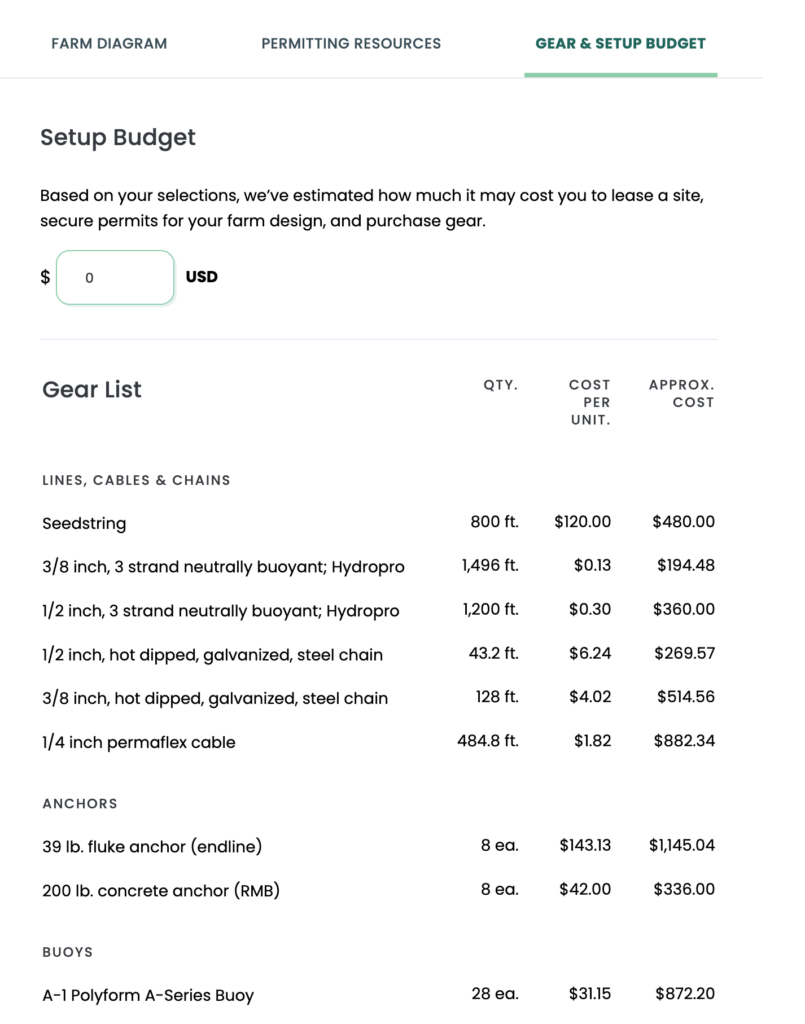Select the Seedstring row label

coord(84,523)
